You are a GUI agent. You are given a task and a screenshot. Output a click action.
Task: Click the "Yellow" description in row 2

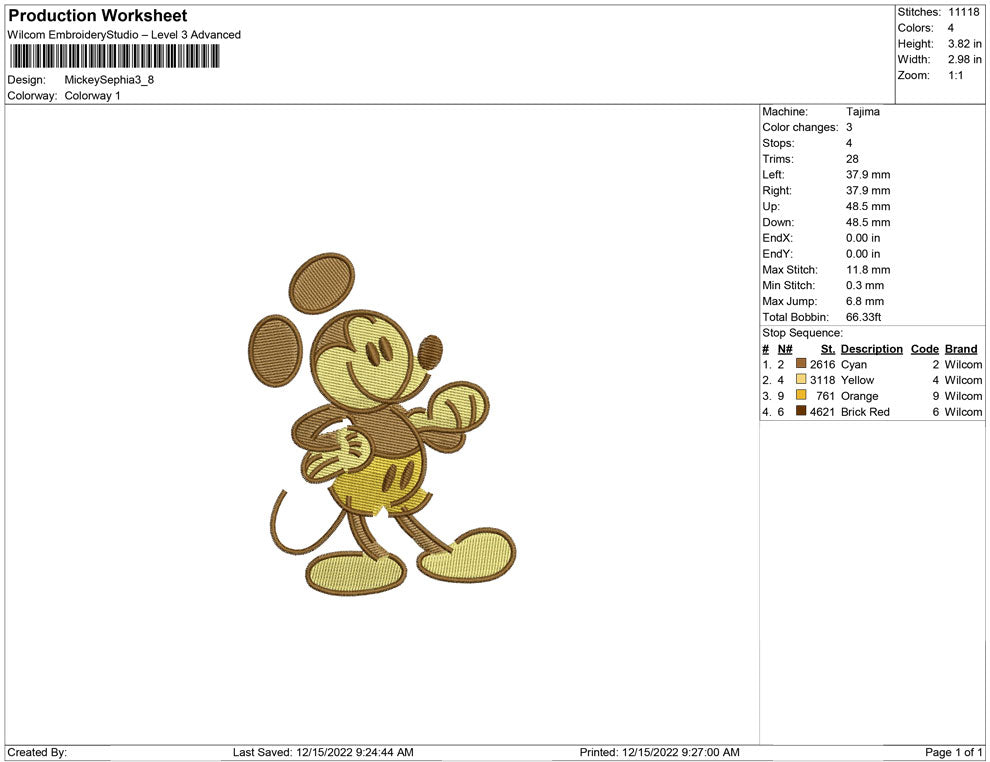click(857, 380)
